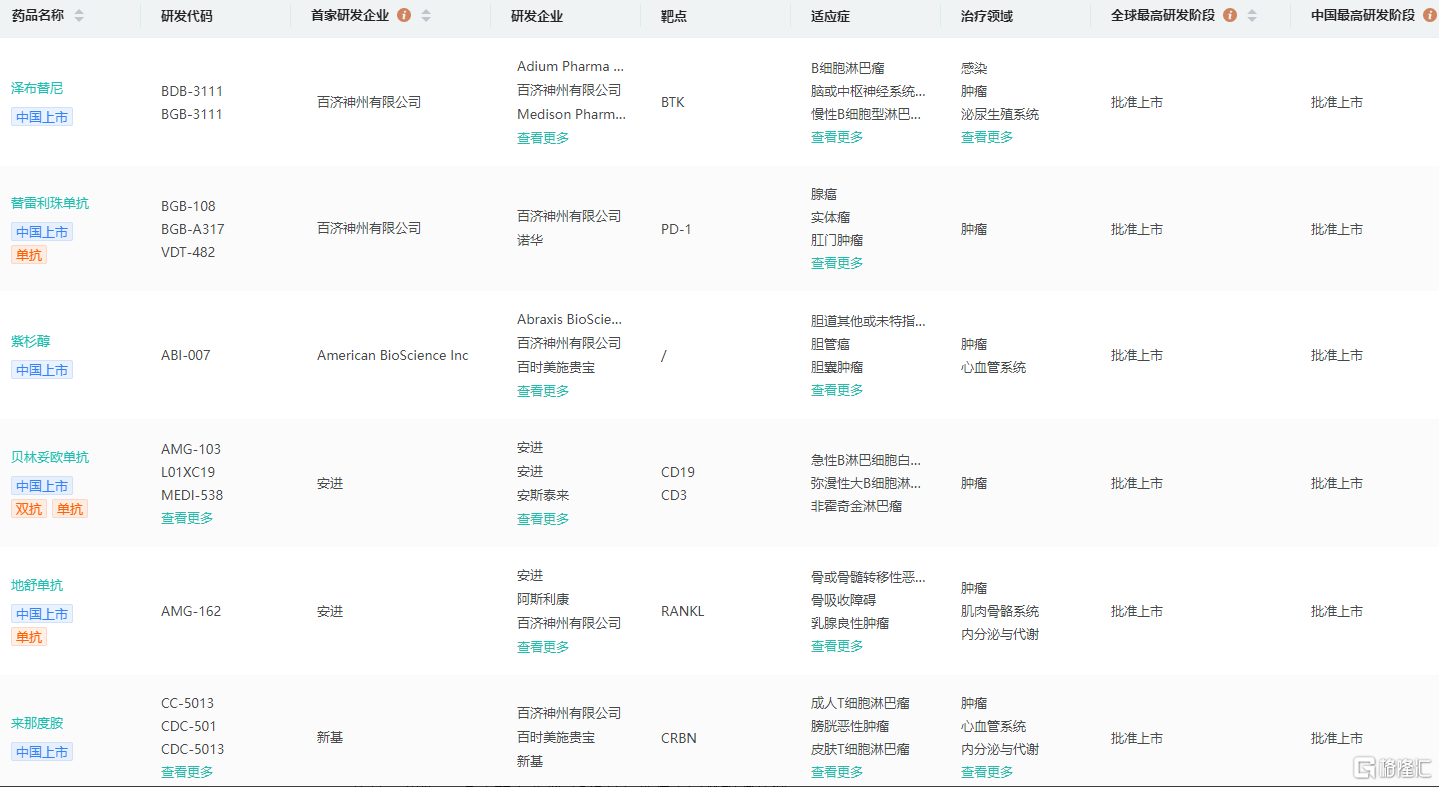Select code CC-5013
1439x787 pixels.
[187, 703]
